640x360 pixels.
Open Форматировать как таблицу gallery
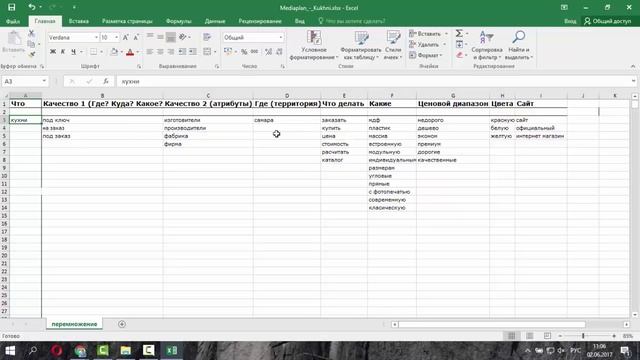pyautogui.click(x=361, y=45)
